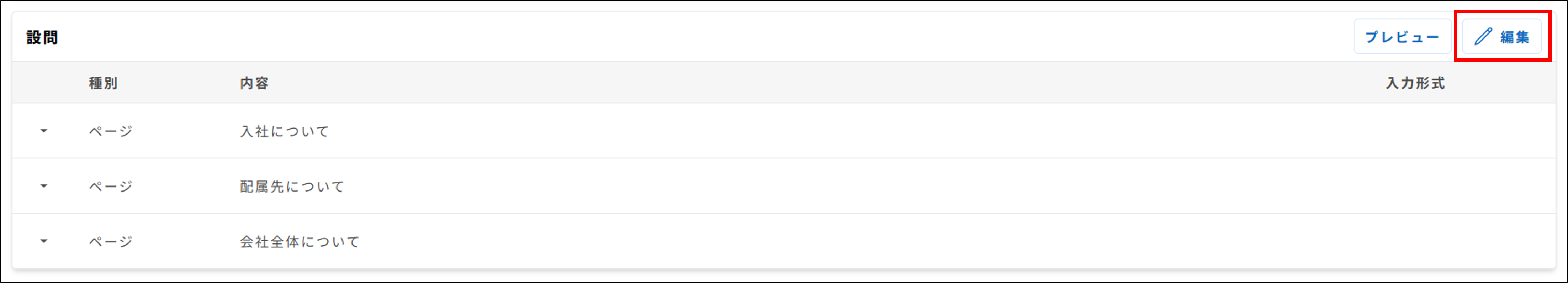Click the 内容 column header
The image size is (1568, 283).
coord(254,83)
